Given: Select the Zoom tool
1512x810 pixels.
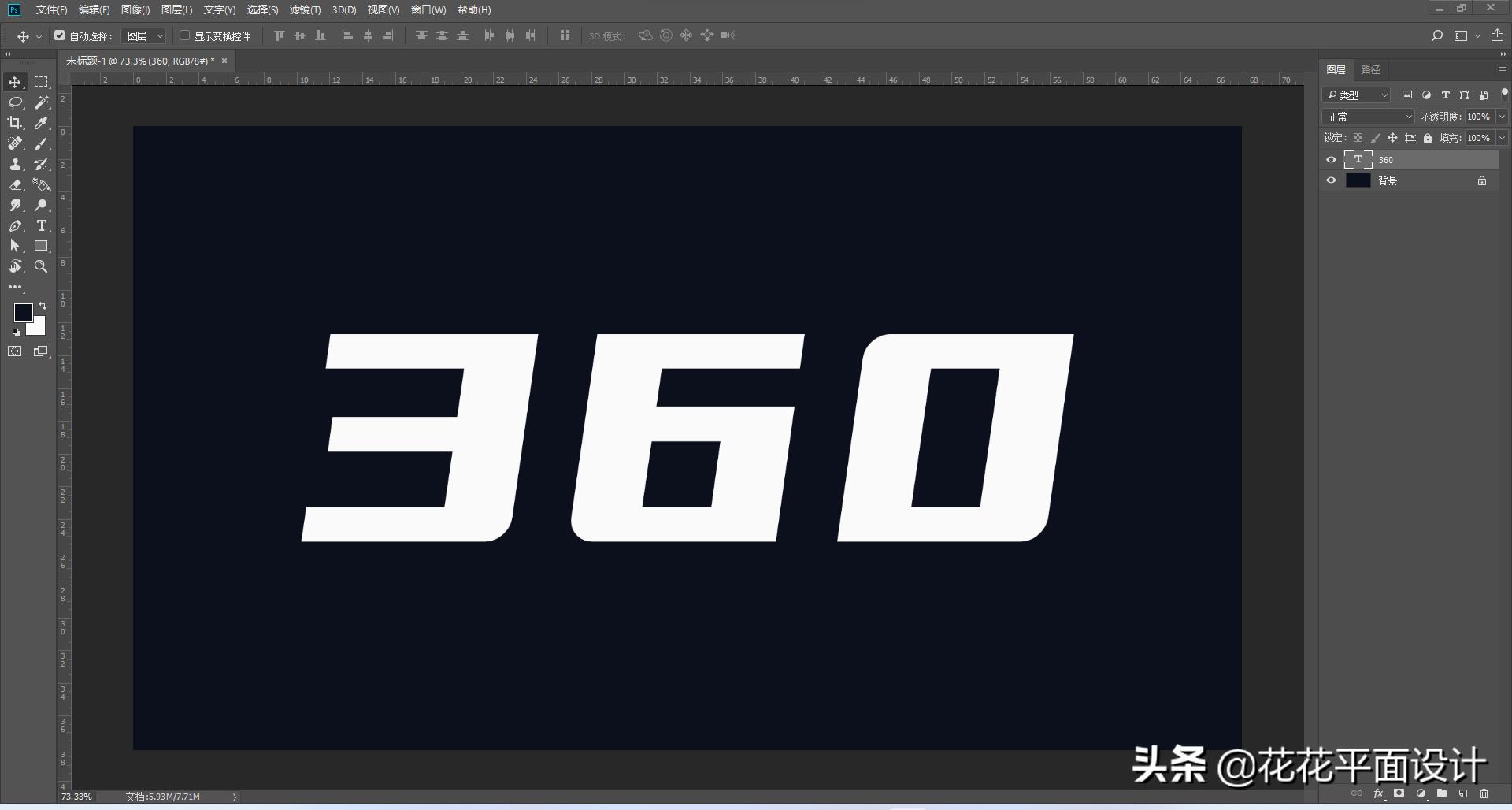Looking at the screenshot, I should pyautogui.click(x=41, y=266).
